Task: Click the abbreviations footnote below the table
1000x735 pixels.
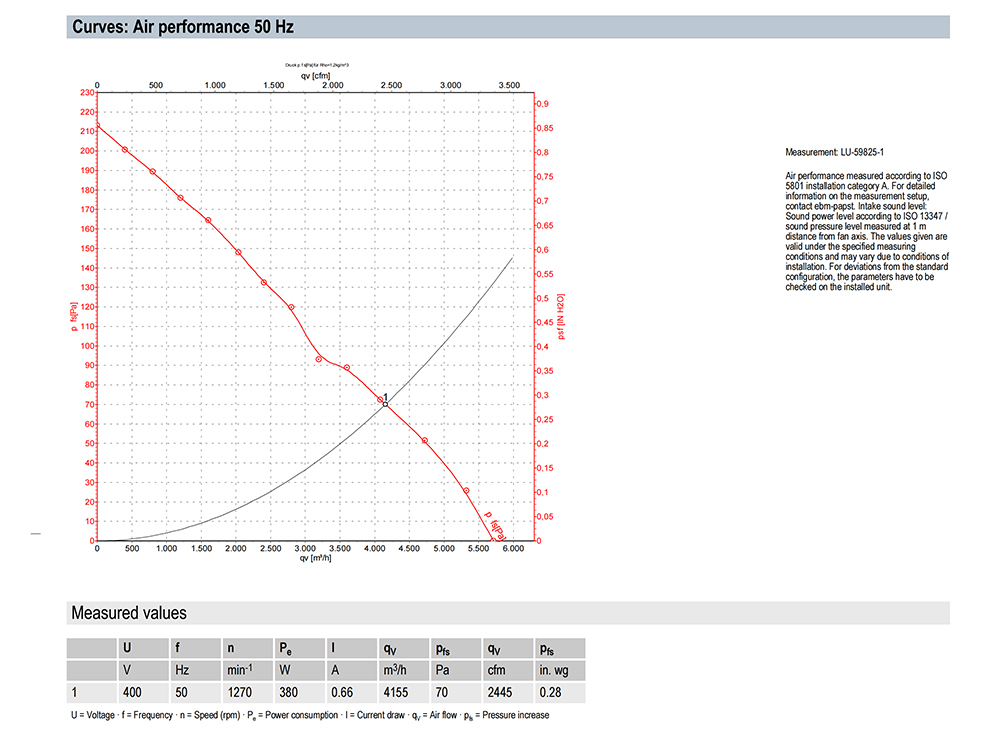Action: [310, 716]
